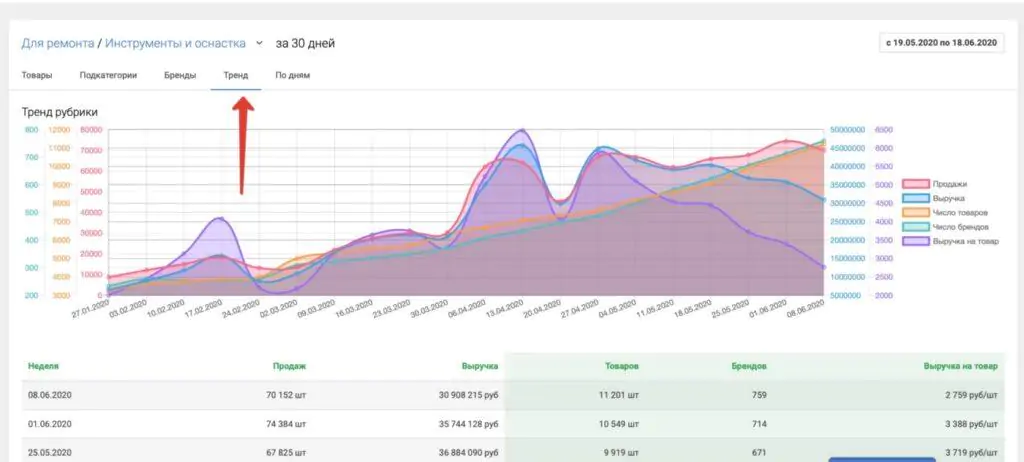Go to the Для ремонта breadcrumb link
The height and width of the screenshot is (462, 1024).
click(58, 43)
